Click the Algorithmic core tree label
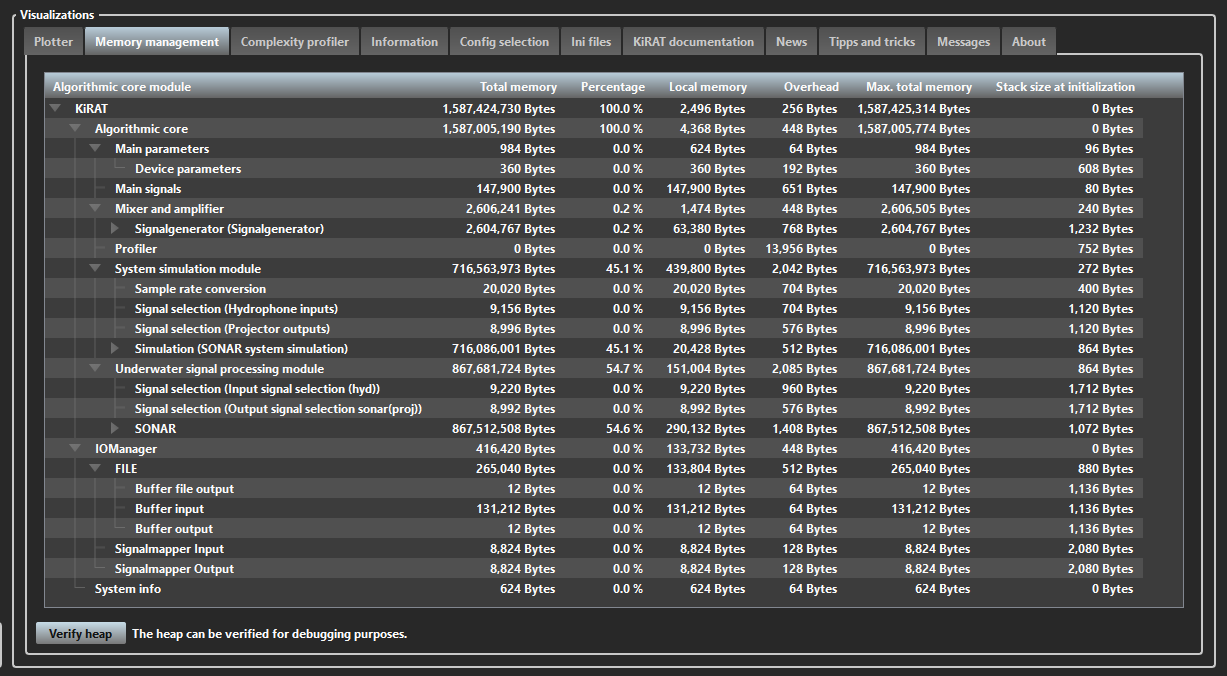The height and width of the screenshot is (676, 1227). [x=141, y=128]
